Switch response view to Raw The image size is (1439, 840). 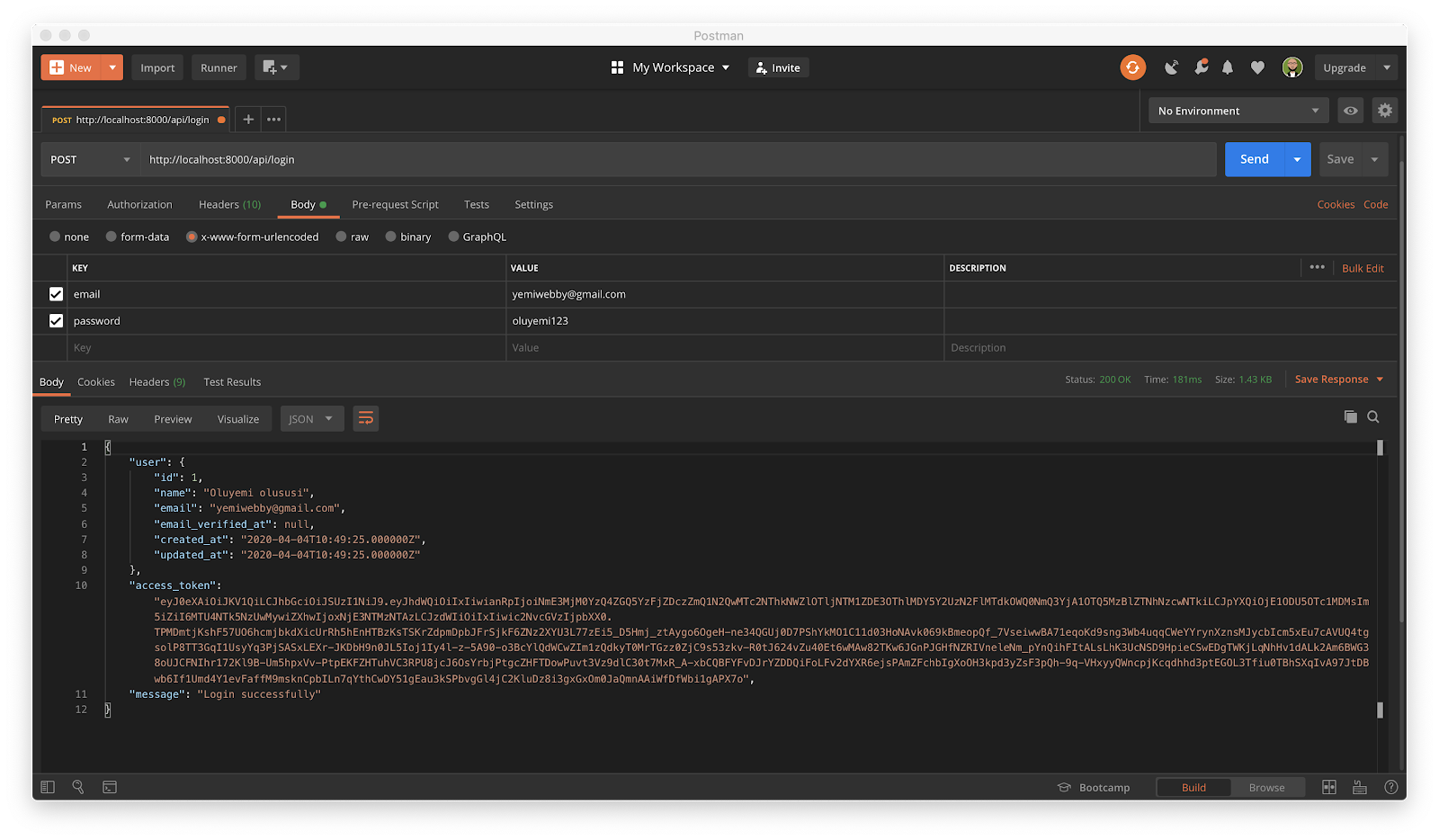coord(118,419)
